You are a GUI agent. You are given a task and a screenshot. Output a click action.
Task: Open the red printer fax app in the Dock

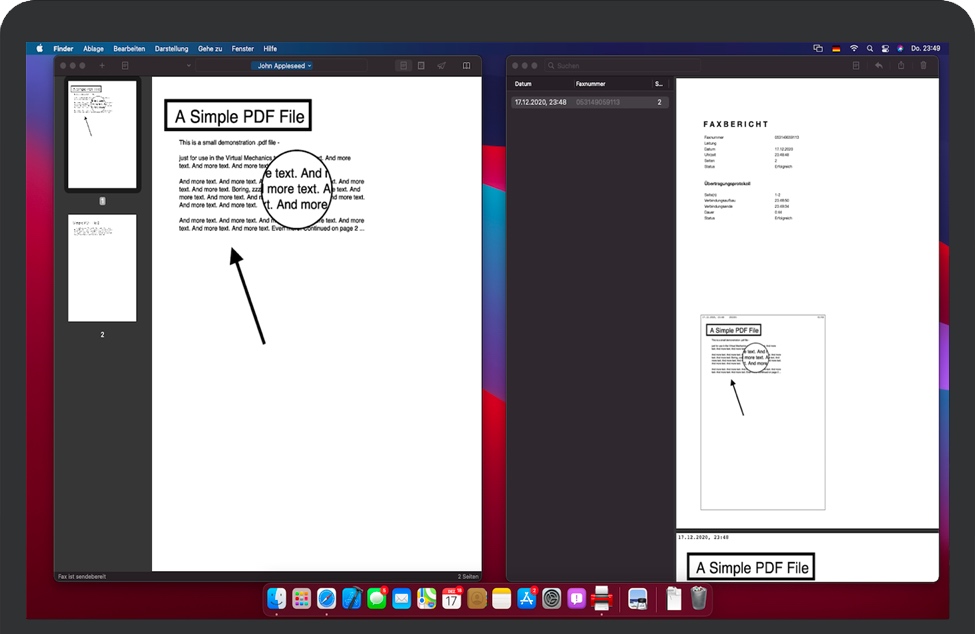coord(601,599)
